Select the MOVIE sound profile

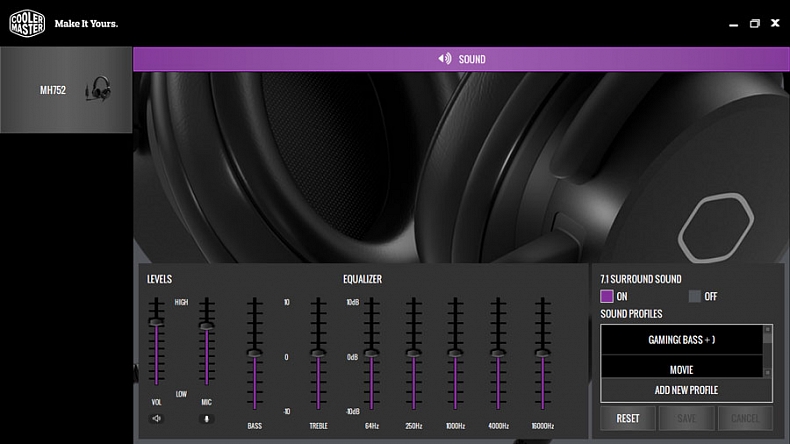(x=682, y=369)
